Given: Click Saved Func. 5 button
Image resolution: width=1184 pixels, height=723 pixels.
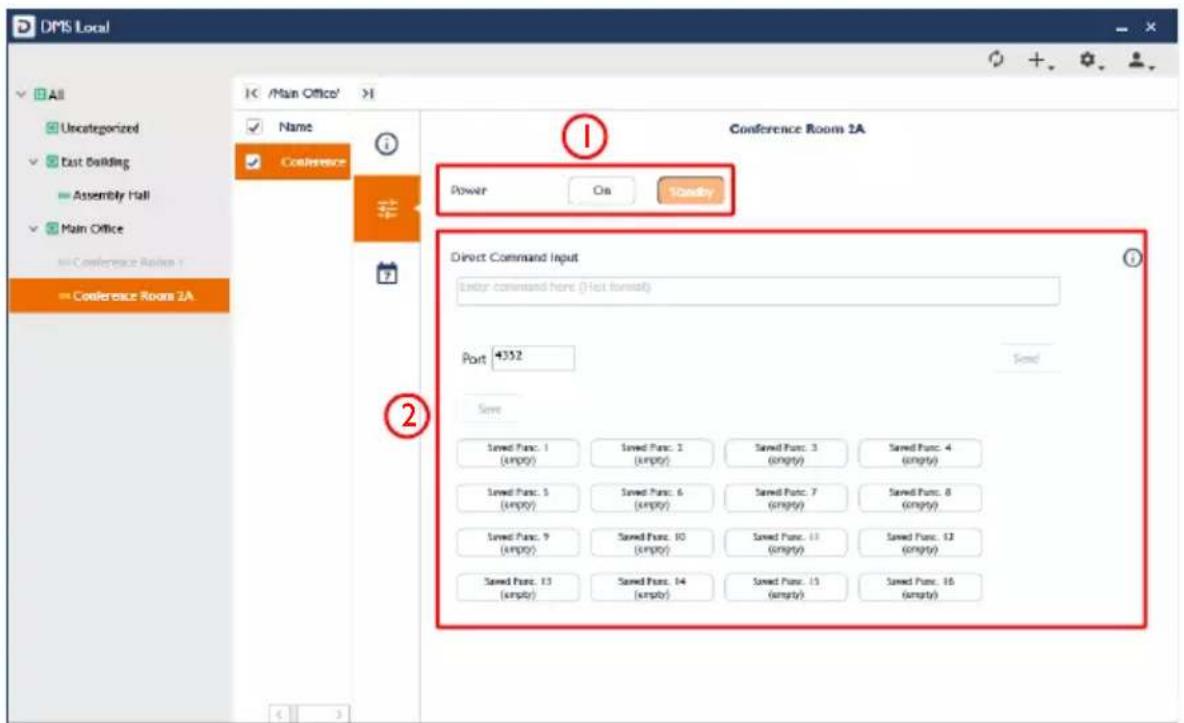Looking at the screenshot, I should (518, 498).
